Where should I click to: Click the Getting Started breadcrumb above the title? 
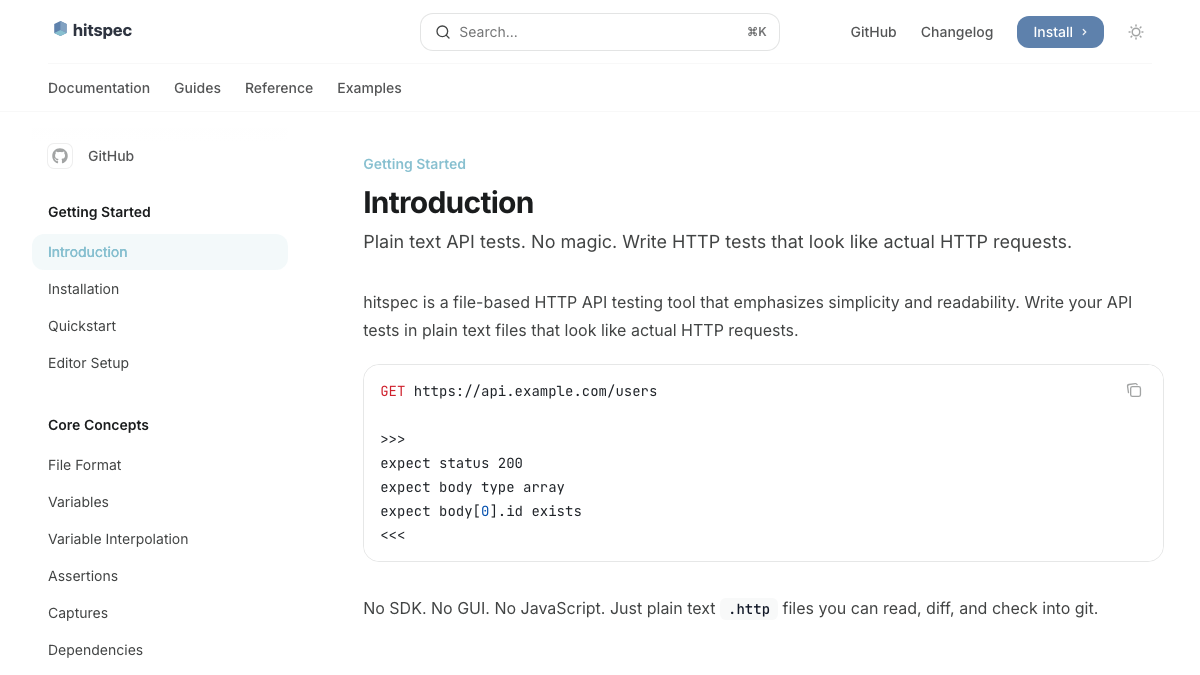414,164
